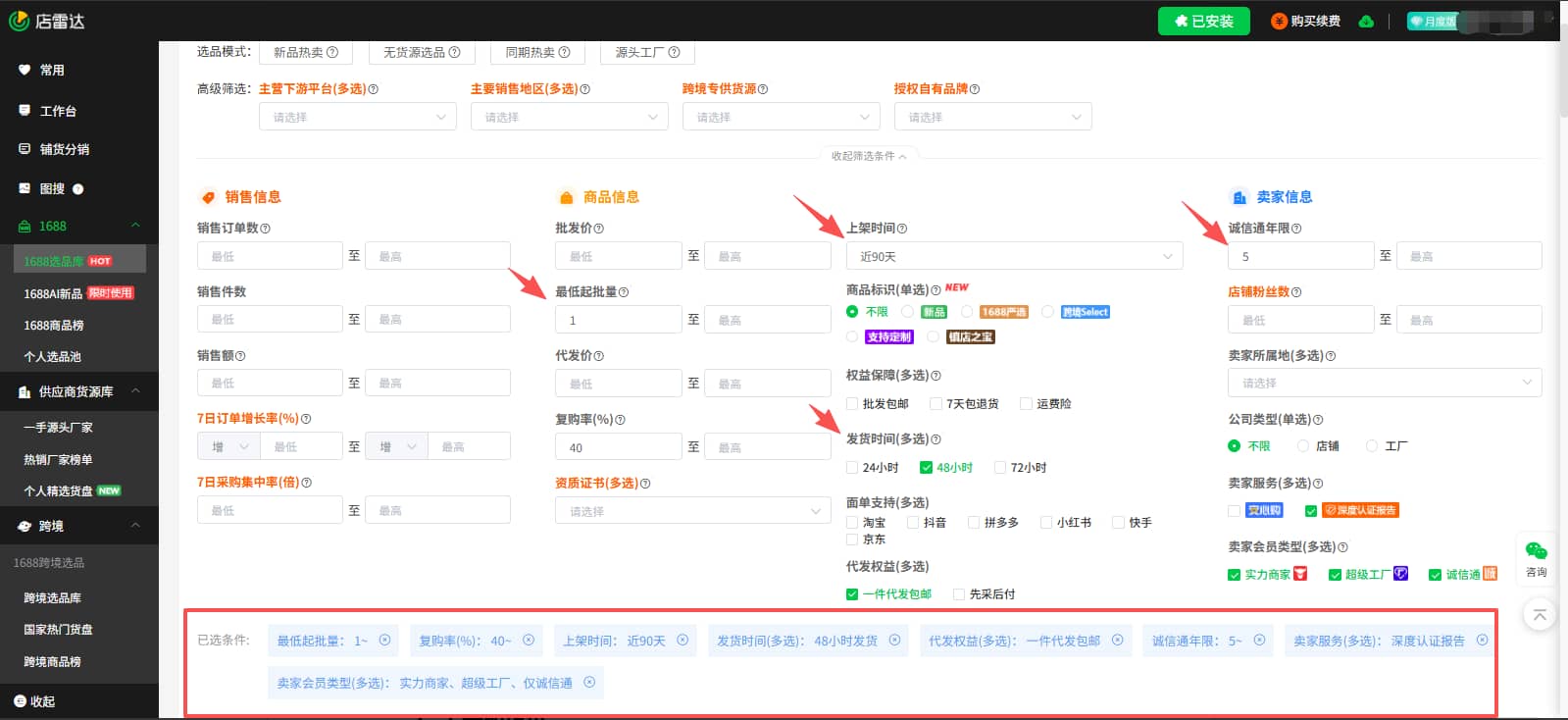Remove the 代发权益 selected condition
This screenshot has width=1568, height=720.
1117,640
